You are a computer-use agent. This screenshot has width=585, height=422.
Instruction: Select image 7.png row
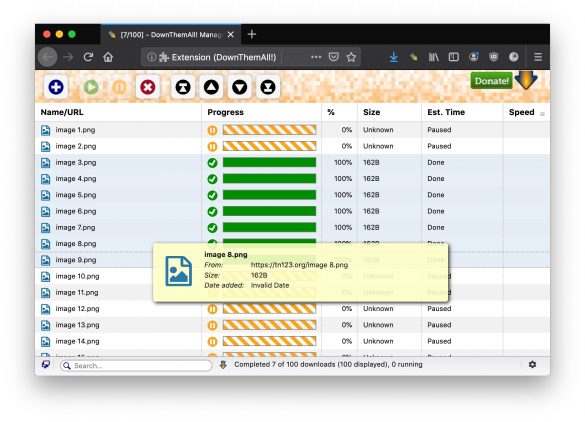292,227
